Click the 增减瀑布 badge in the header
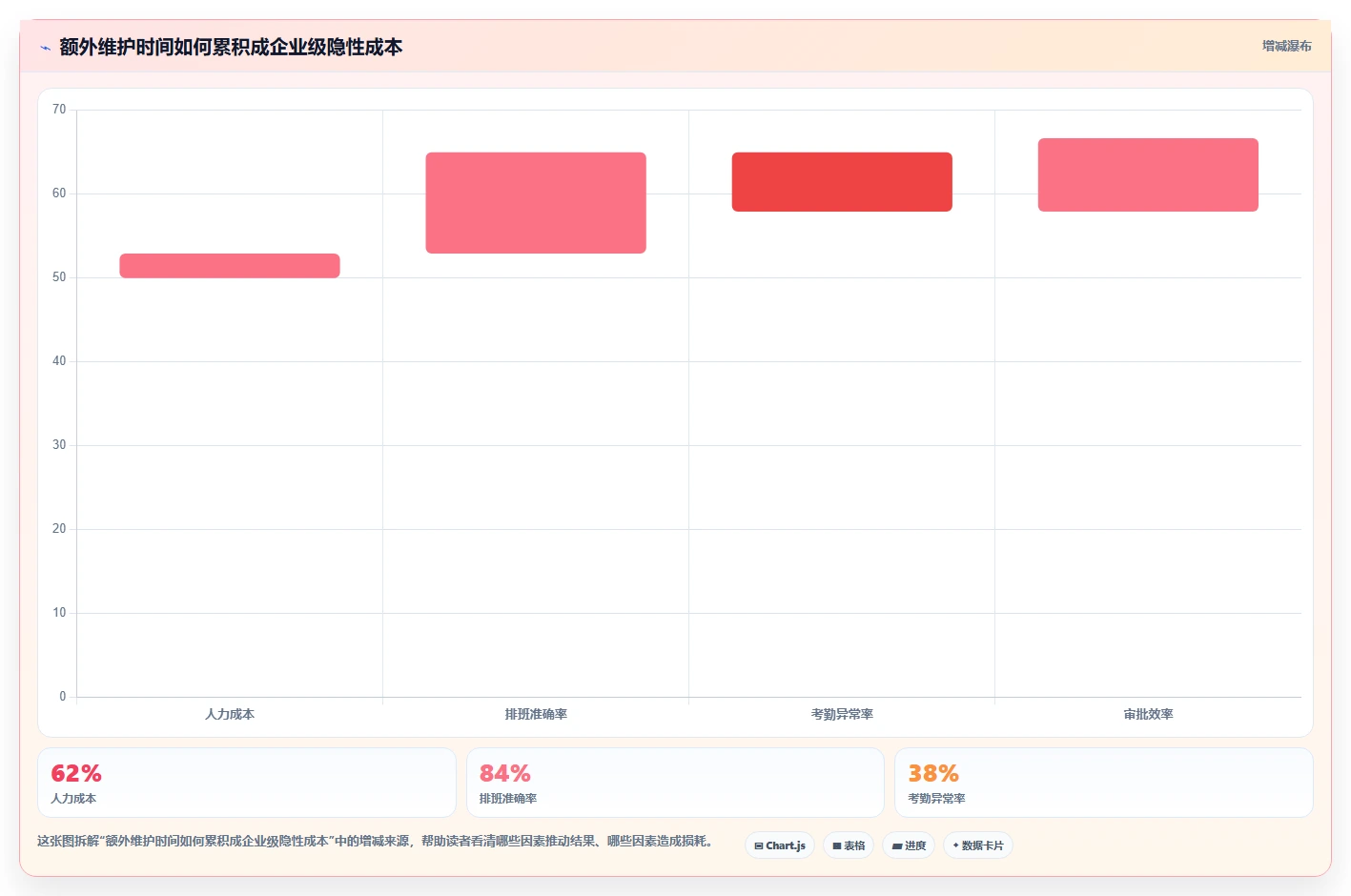The height and width of the screenshot is (896, 1351). [1286, 46]
